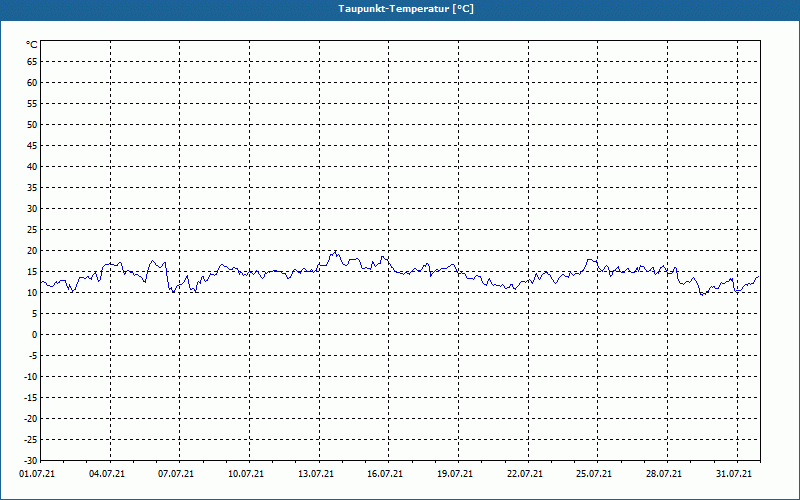This screenshot has width=800, height=500.
Task: Click the 19.07.21 date on the axis
Action: [x=456, y=474]
